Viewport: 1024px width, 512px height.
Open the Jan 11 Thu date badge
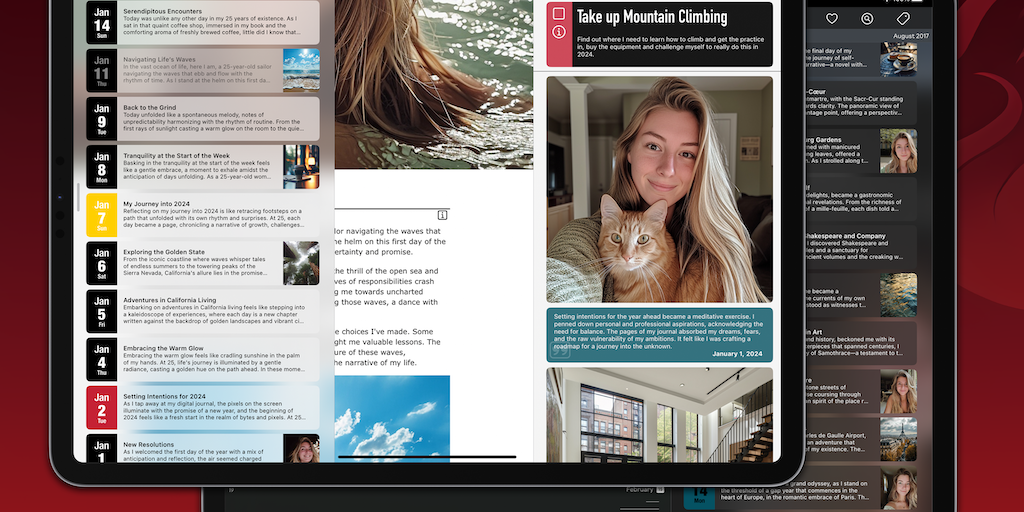(x=101, y=70)
